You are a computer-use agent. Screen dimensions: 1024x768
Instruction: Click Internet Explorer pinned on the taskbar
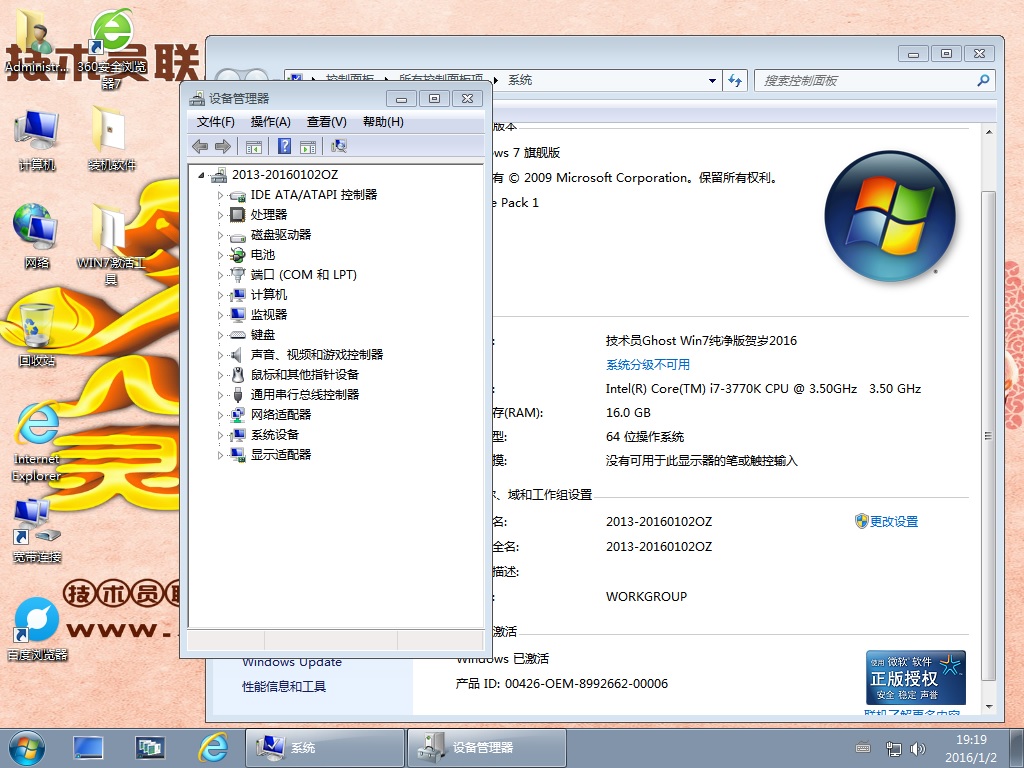point(213,748)
